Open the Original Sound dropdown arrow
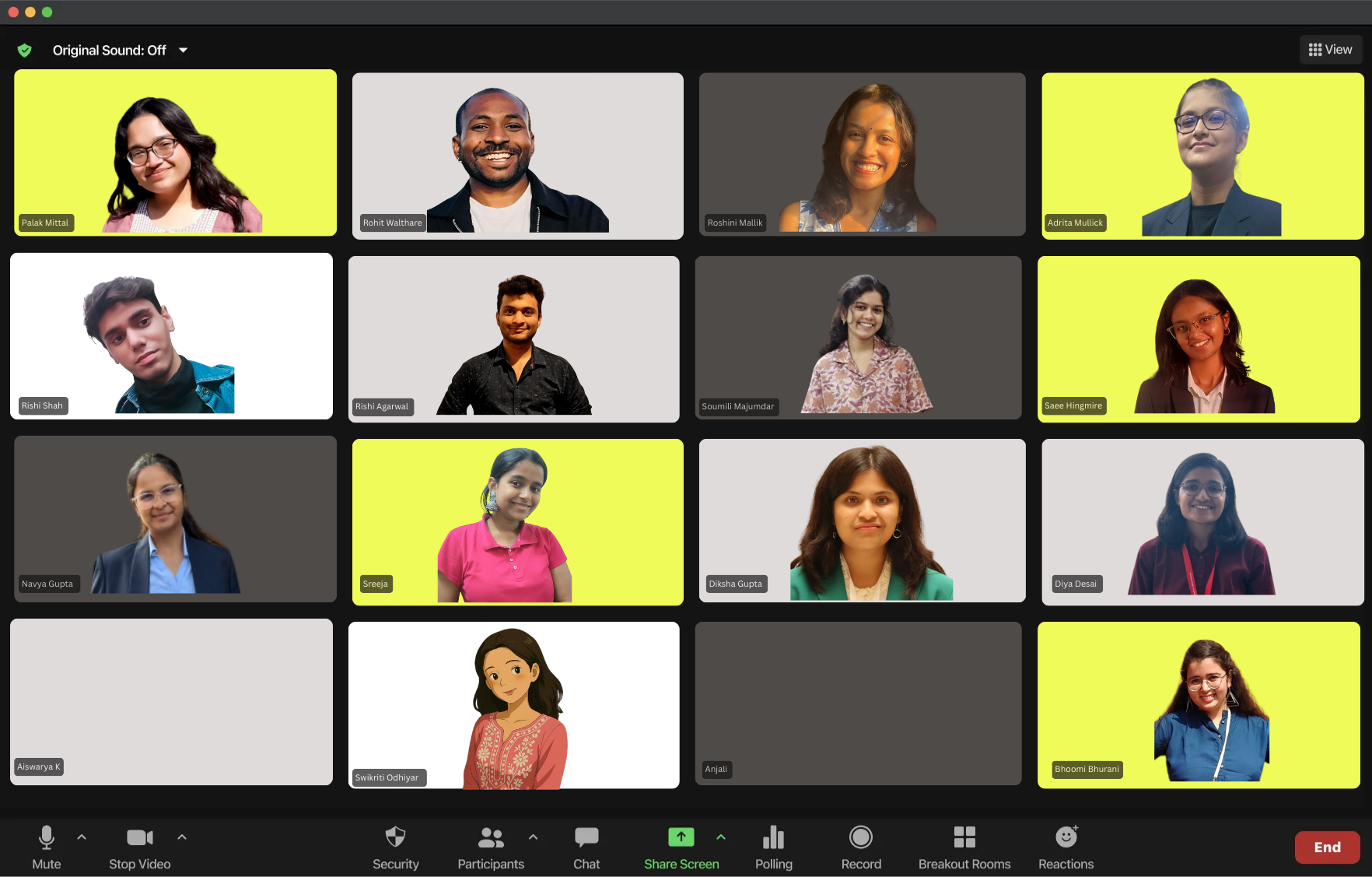The height and width of the screenshot is (877, 1372). (x=184, y=51)
